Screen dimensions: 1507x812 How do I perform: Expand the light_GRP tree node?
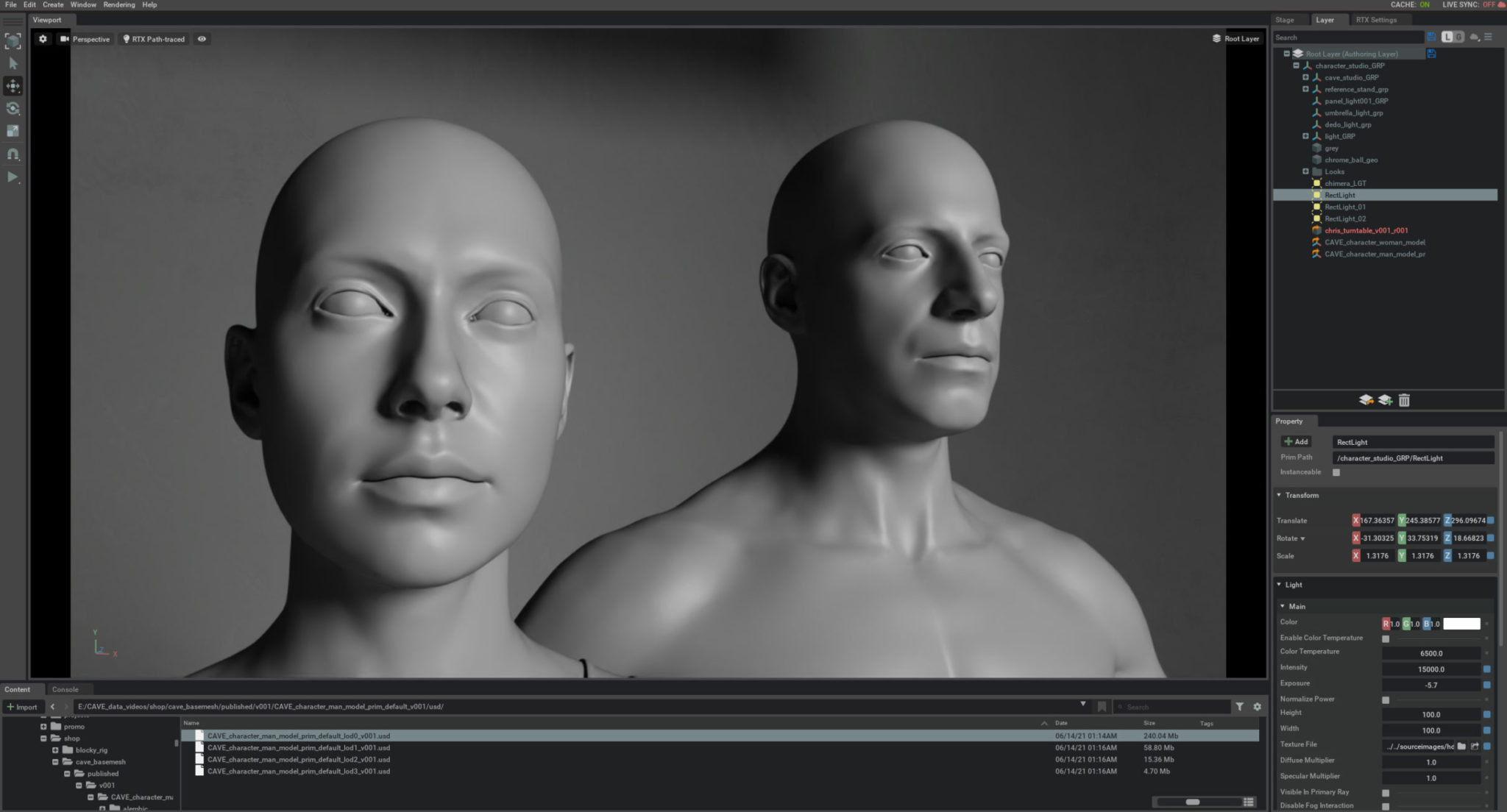1305,136
